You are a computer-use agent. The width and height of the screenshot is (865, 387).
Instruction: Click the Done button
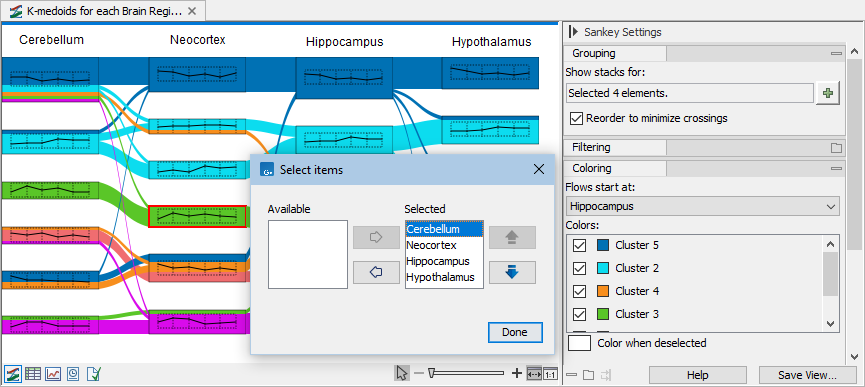(515, 332)
